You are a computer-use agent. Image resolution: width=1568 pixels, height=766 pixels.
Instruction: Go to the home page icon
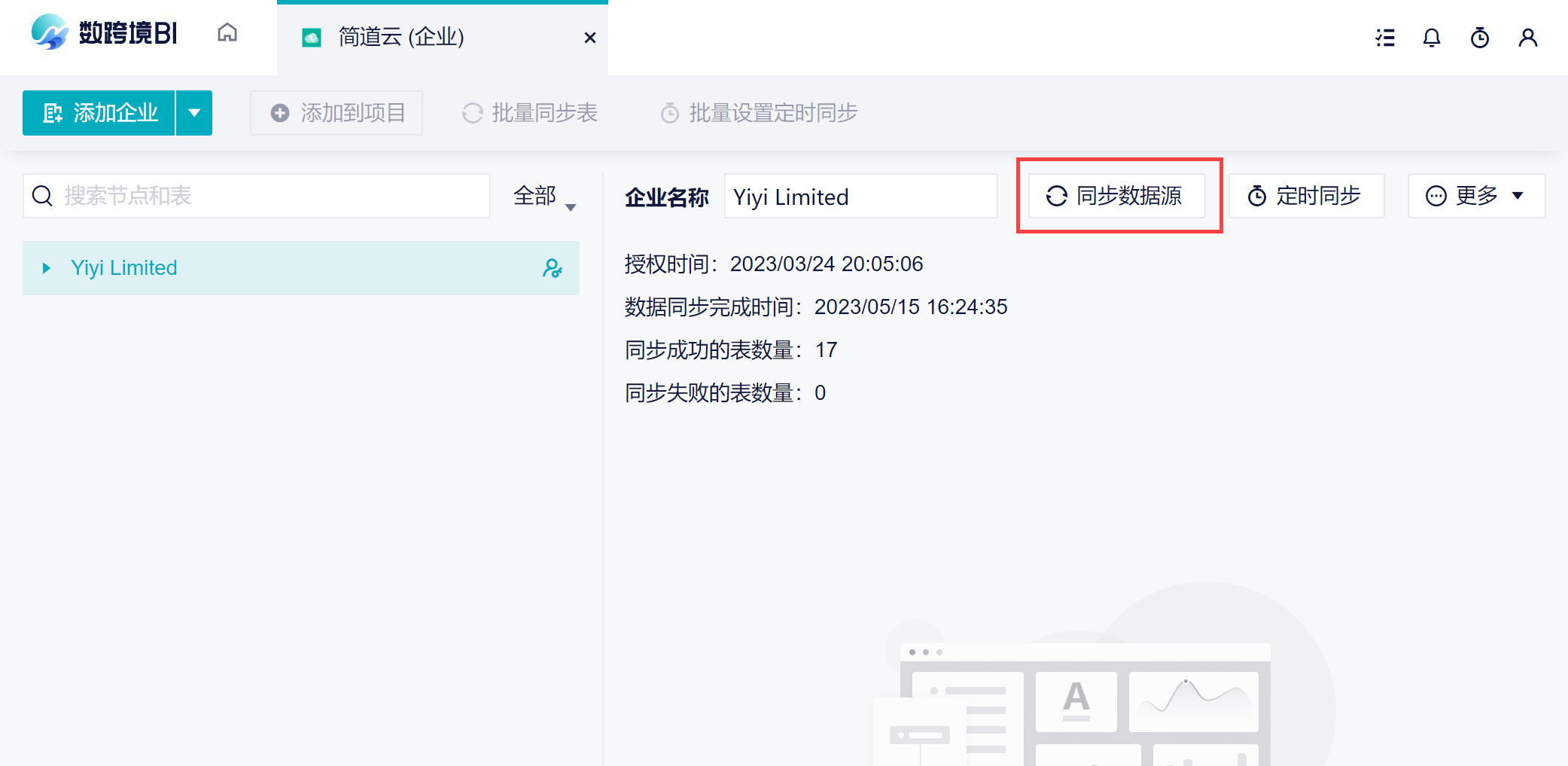[x=227, y=33]
